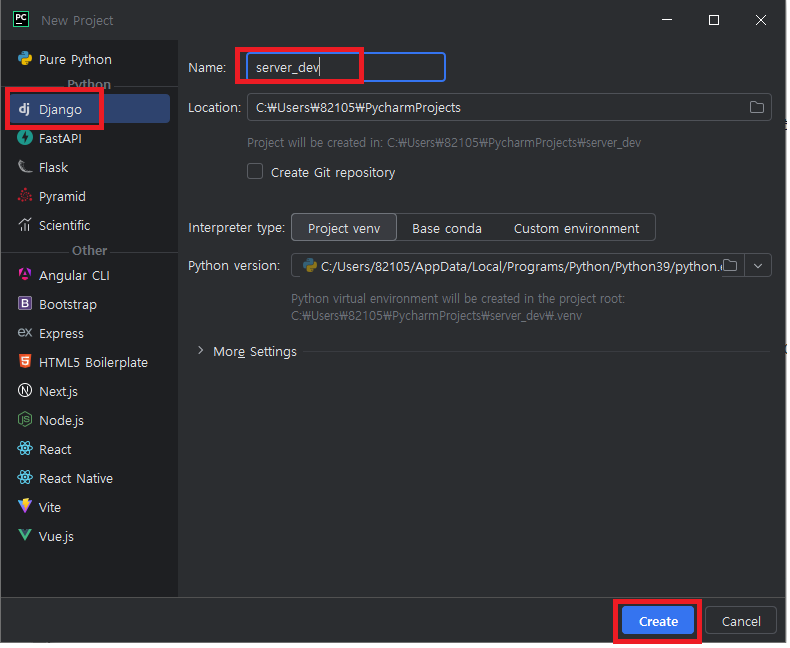This screenshot has width=790, height=648.
Task: Click the Node.js hexagon icon
Action: coord(25,420)
